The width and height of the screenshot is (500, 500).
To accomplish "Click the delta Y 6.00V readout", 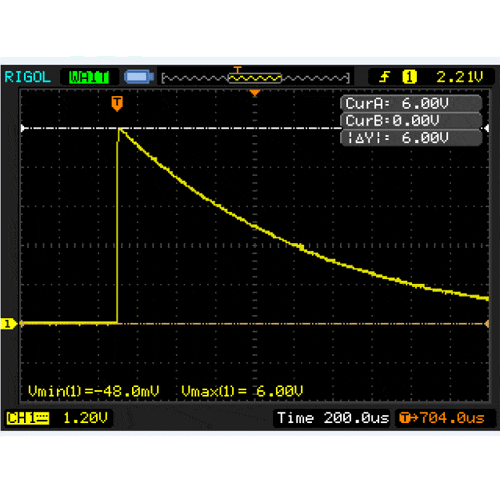I will (411, 137).
